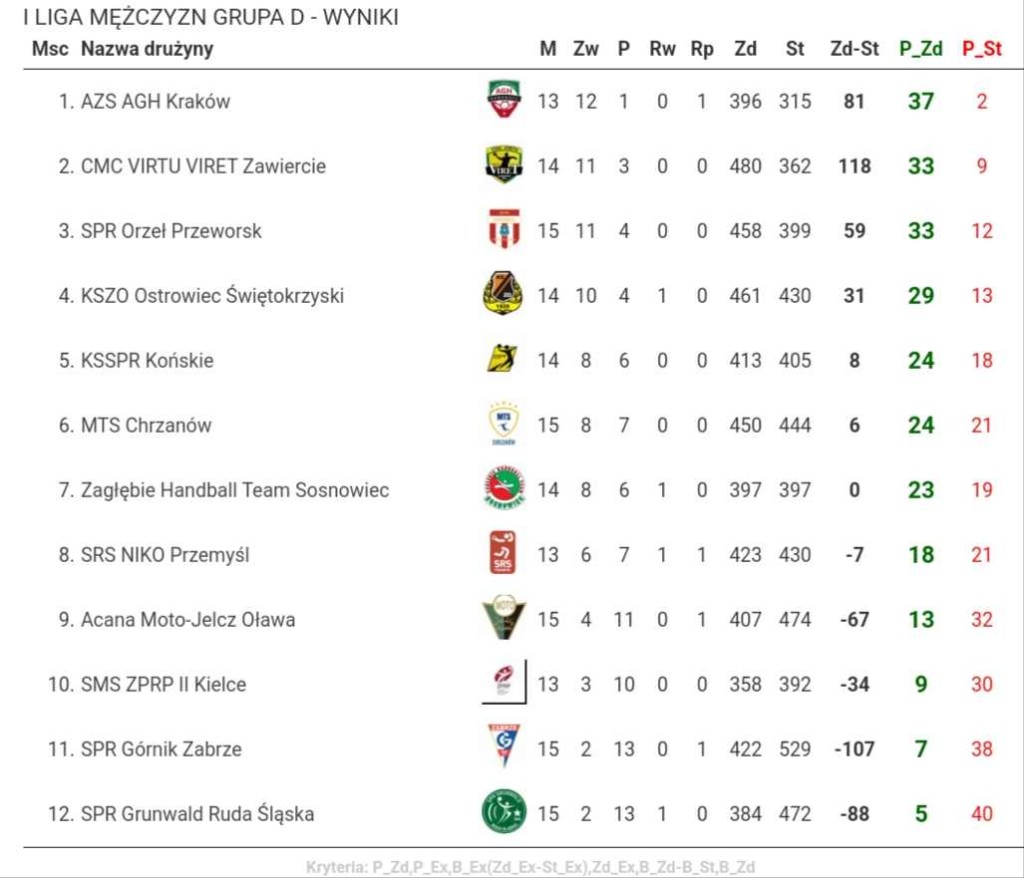This screenshot has width=1024, height=878.
Task: Open the MTS Chrzanów team name
Action: pyautogui.click(x=146, y=425)
